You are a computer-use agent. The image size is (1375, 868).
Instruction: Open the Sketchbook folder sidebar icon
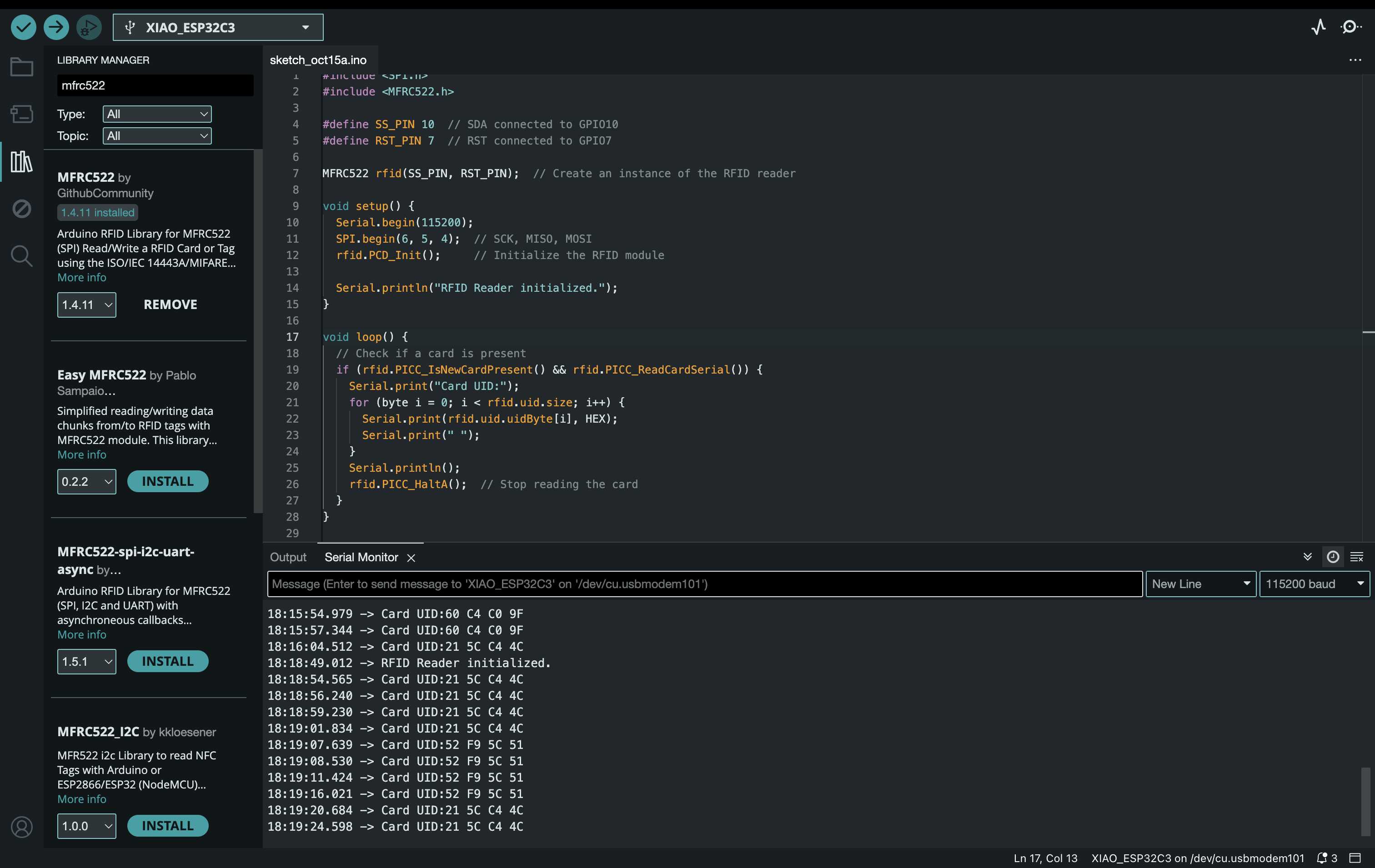point(22,67)
